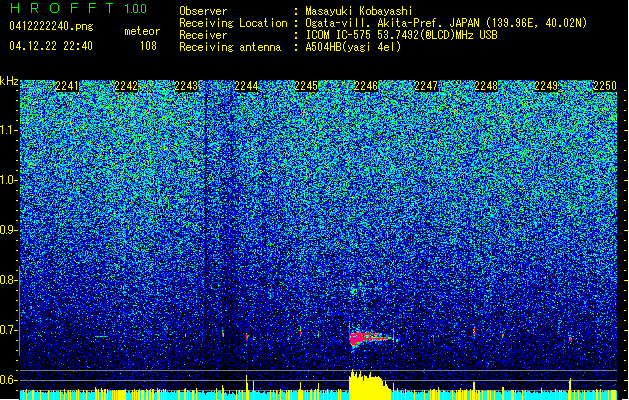This screenshot has height=400, width=629.
Task: Click the 0.8 kHz axis label
Action: click(8, 280)
